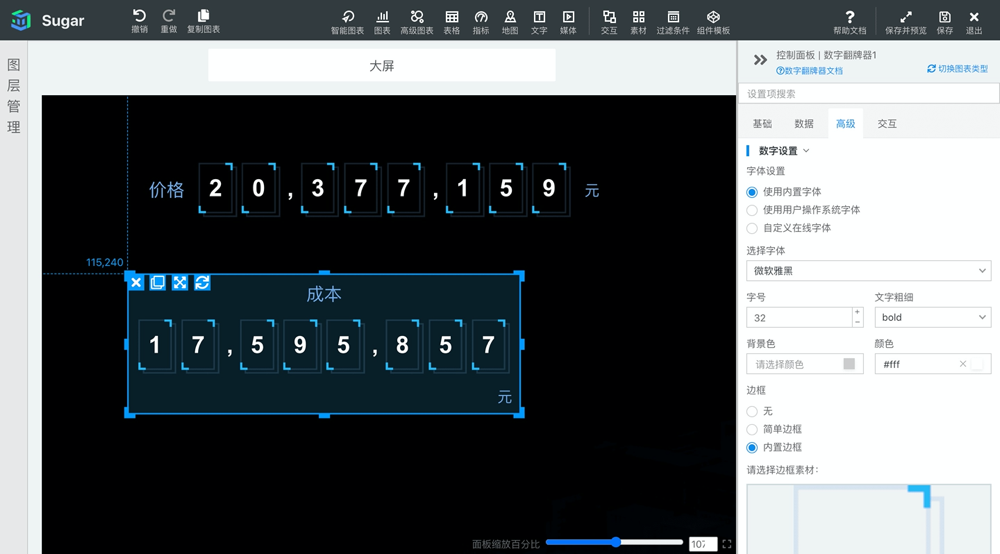Image resolution: width=1000 pixels, height=554 pixels.
Task: Select 使用用户操作系统字体 radio option
Action: coord(752,210)
